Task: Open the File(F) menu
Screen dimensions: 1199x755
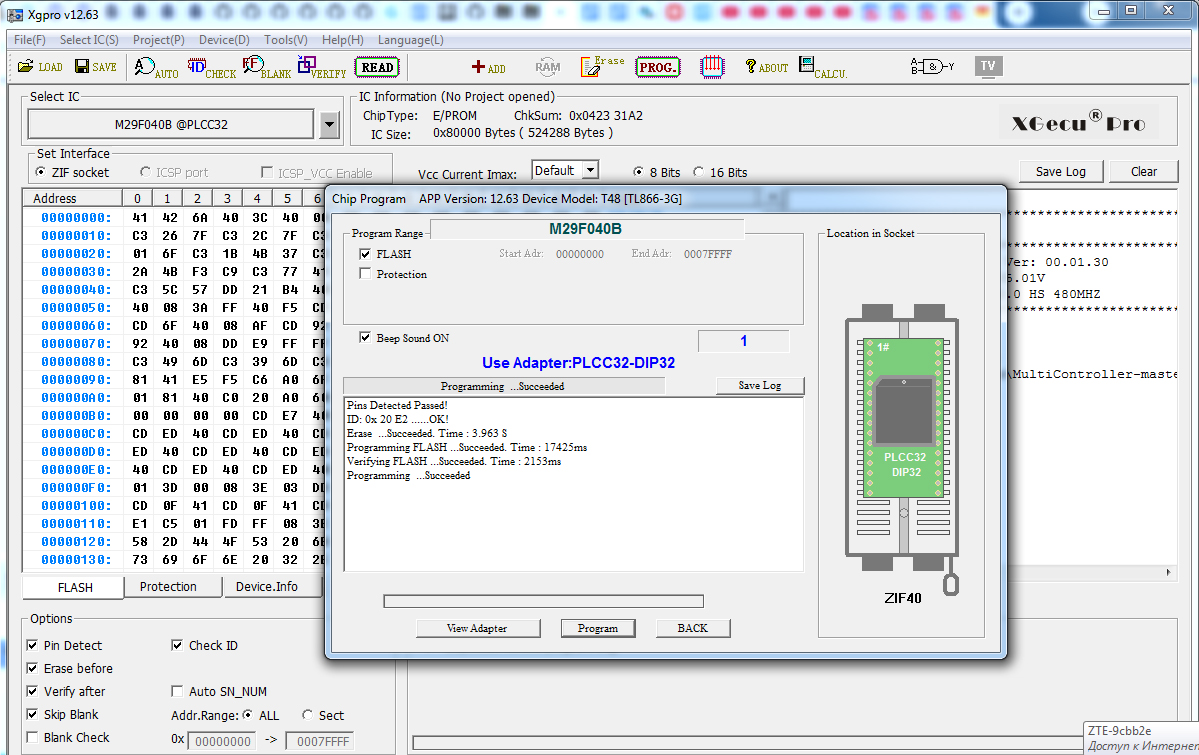Action: coord(30,40)
